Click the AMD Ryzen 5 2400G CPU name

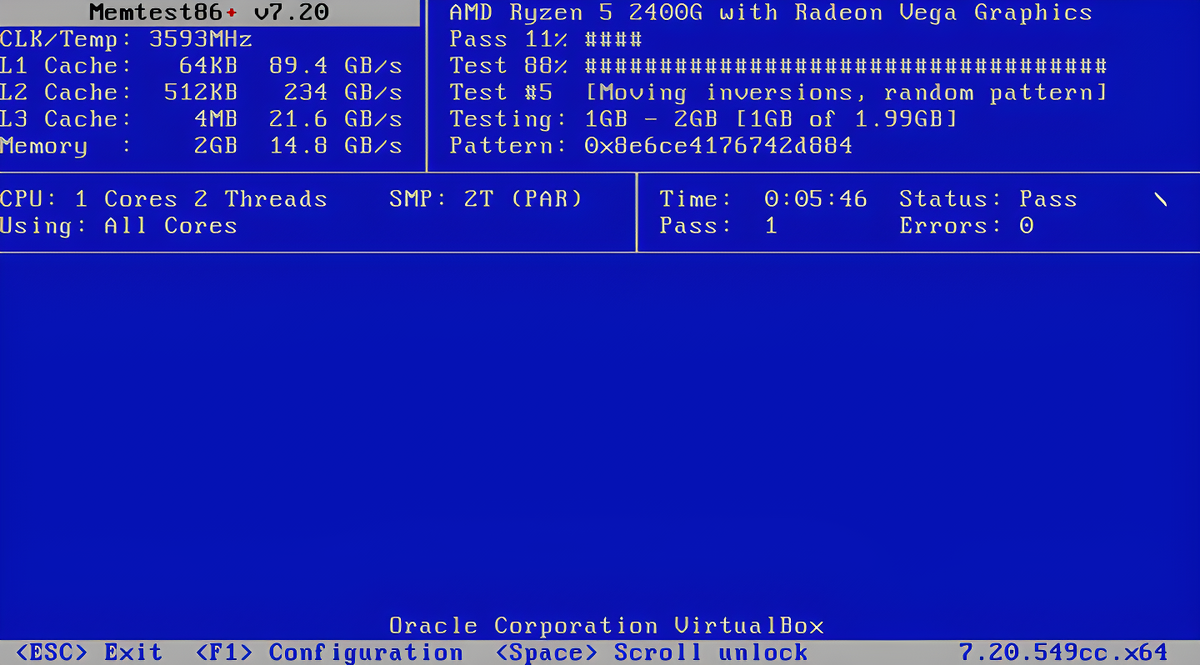click(771, 14)
